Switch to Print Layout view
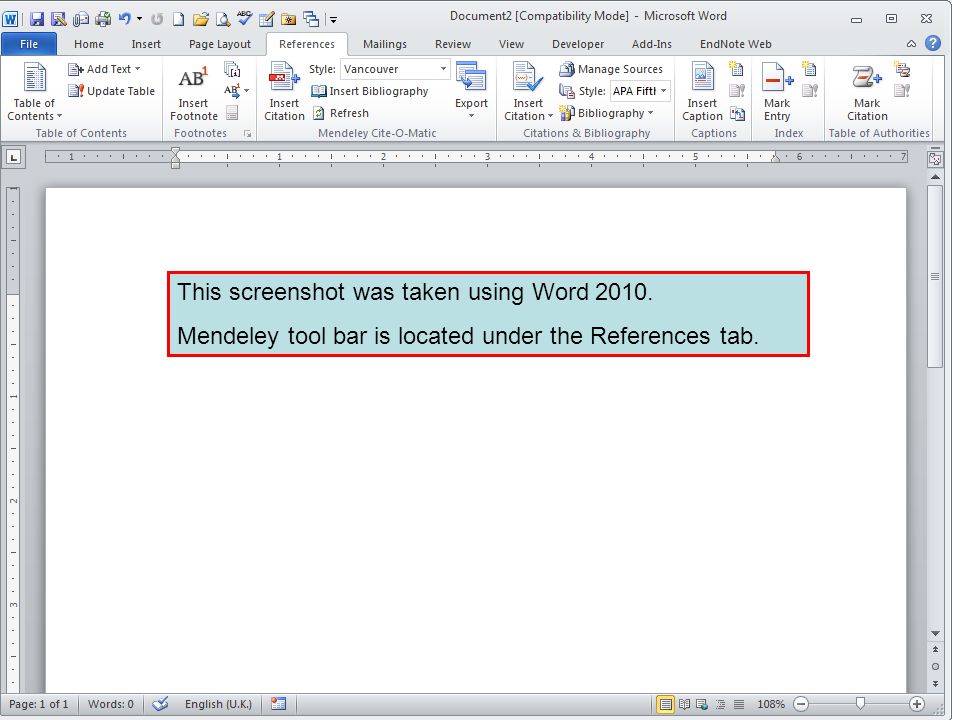Viewport: 960px width, 720px height. [665, 704]
